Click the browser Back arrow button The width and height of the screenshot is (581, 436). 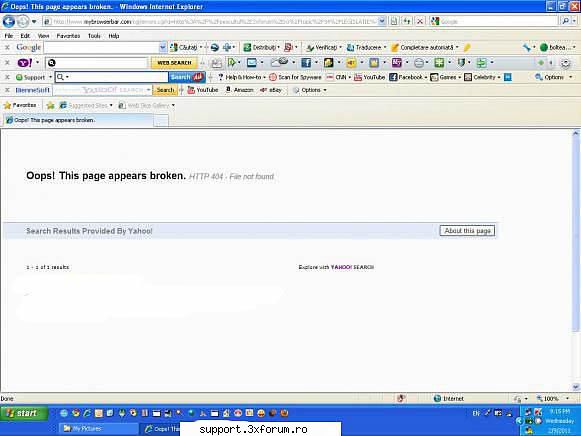(9, 21)
